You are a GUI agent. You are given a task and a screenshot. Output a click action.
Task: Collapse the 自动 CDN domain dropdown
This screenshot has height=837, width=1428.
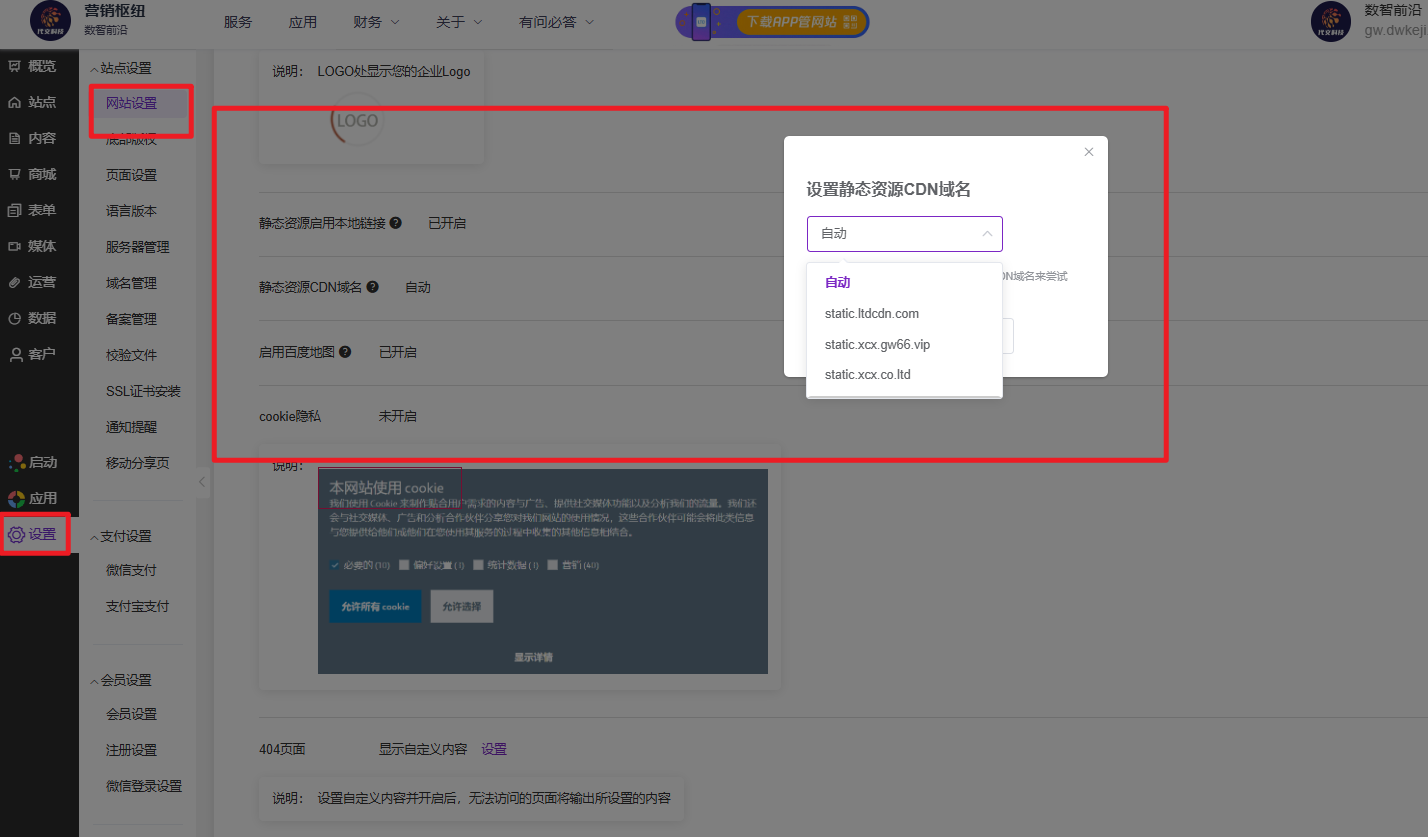click(986, 234)
